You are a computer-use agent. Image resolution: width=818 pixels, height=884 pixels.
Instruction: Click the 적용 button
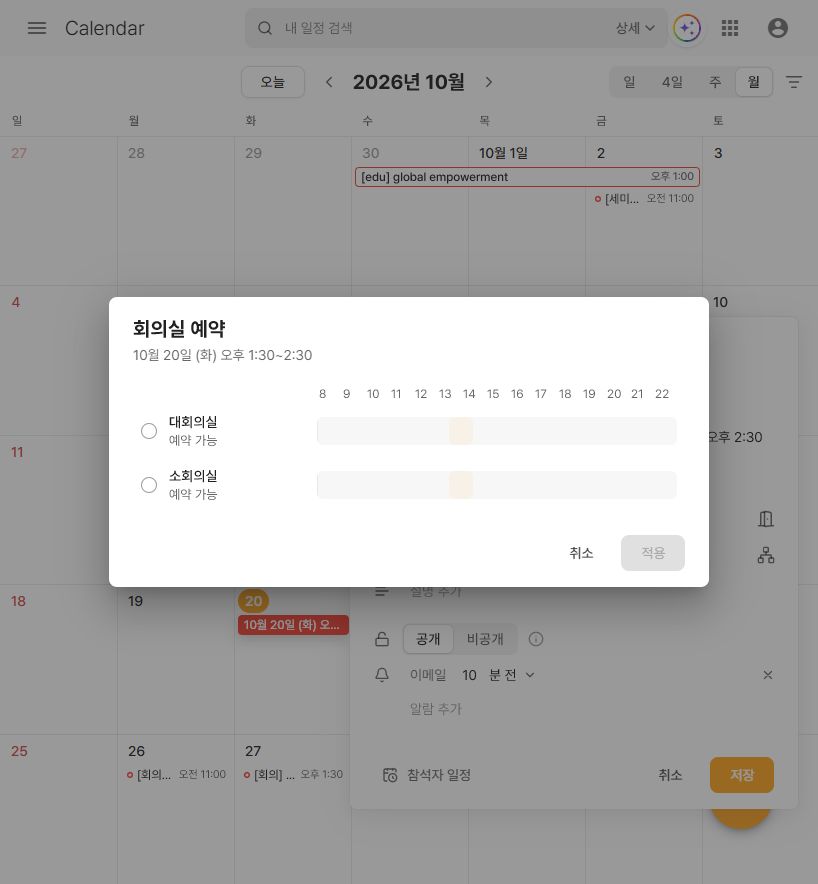(653, 553)
